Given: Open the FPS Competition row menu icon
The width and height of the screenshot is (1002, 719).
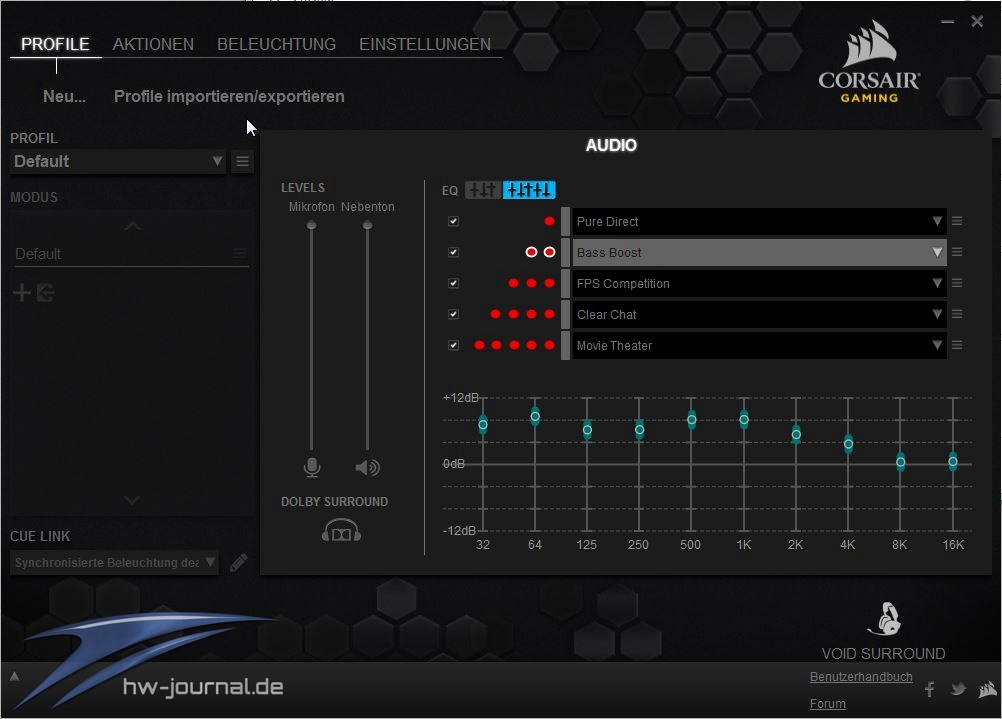Looking at the screenshot, I should 957,282.
